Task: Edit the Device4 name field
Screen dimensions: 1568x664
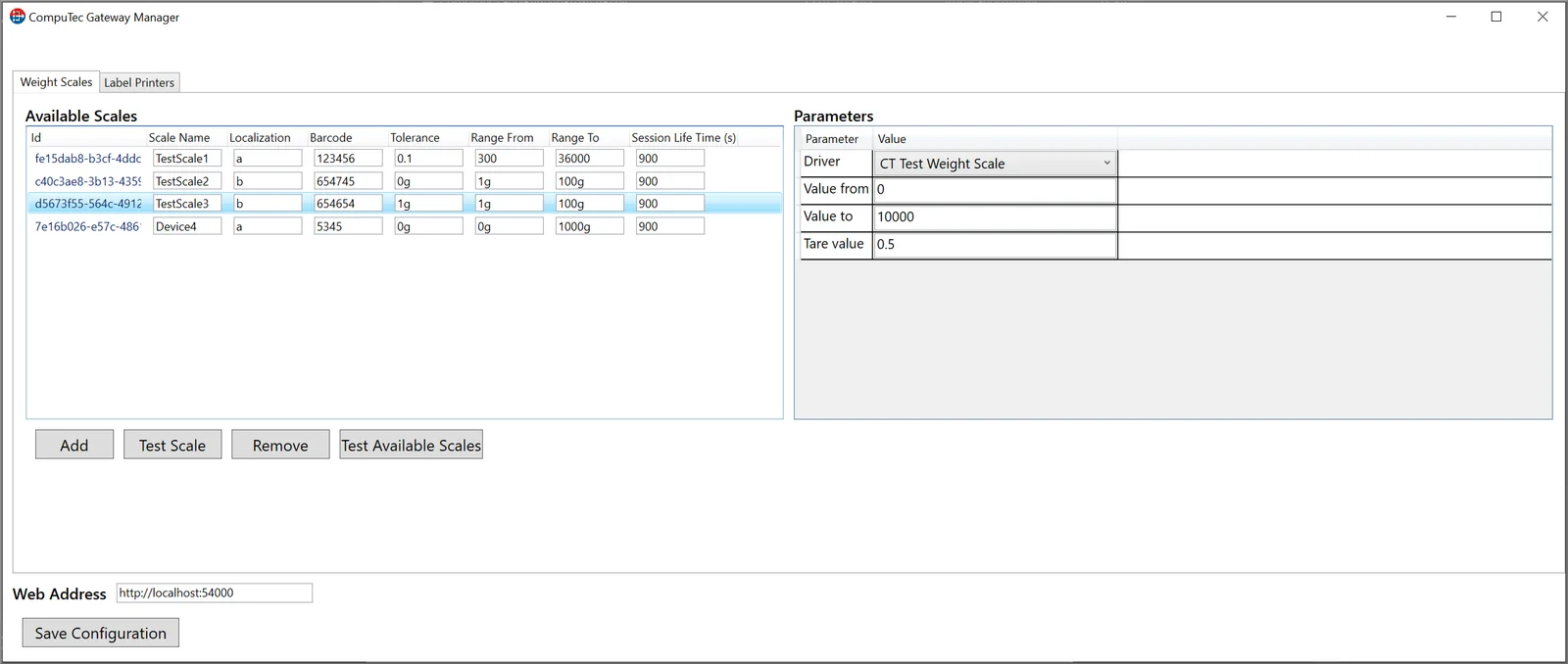Action: (x=187, y=226)
